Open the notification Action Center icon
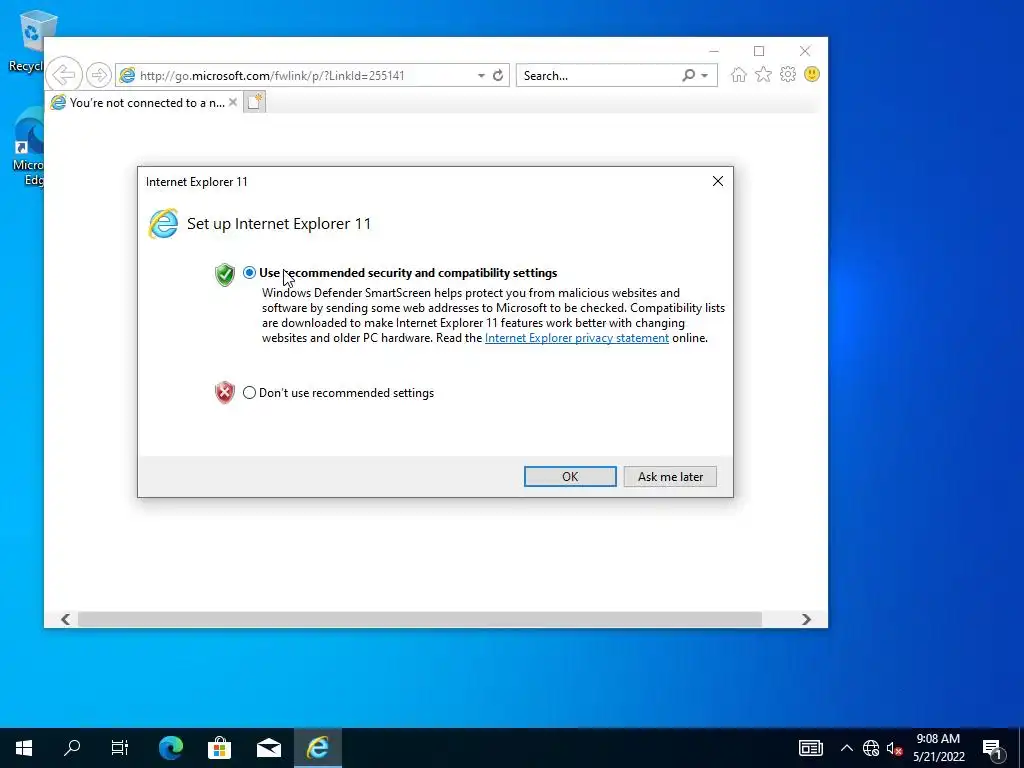Image resolution: width=1024 pixels, height=768 pixels. tap(993, 748)
